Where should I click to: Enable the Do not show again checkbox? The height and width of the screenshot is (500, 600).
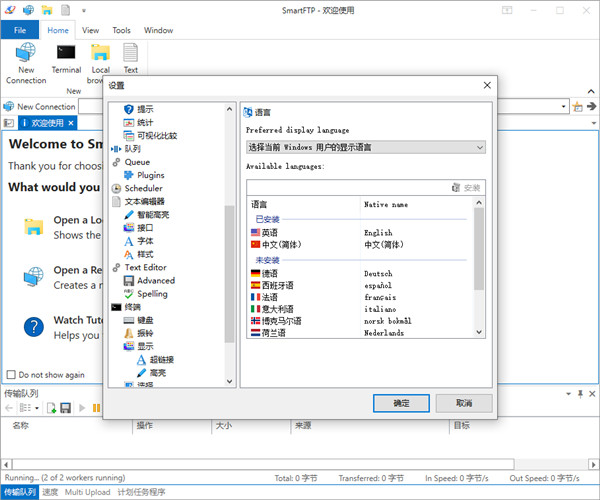pyautogui.click(x=11, y=375)
